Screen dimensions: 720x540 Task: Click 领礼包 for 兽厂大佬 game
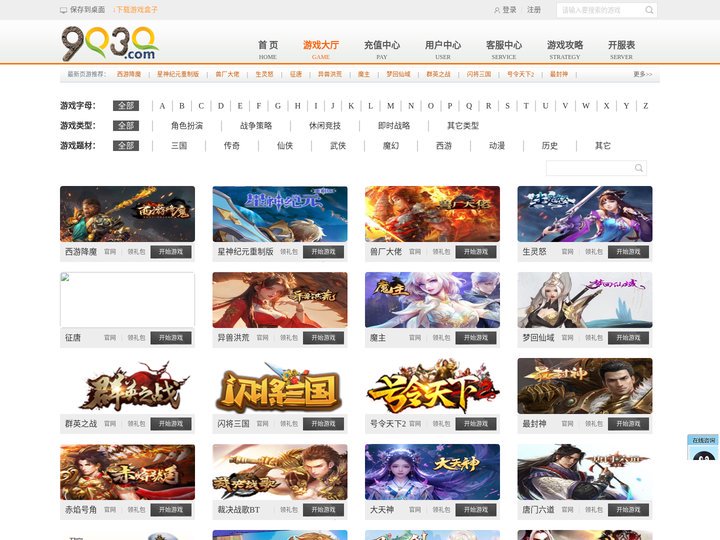441,252
